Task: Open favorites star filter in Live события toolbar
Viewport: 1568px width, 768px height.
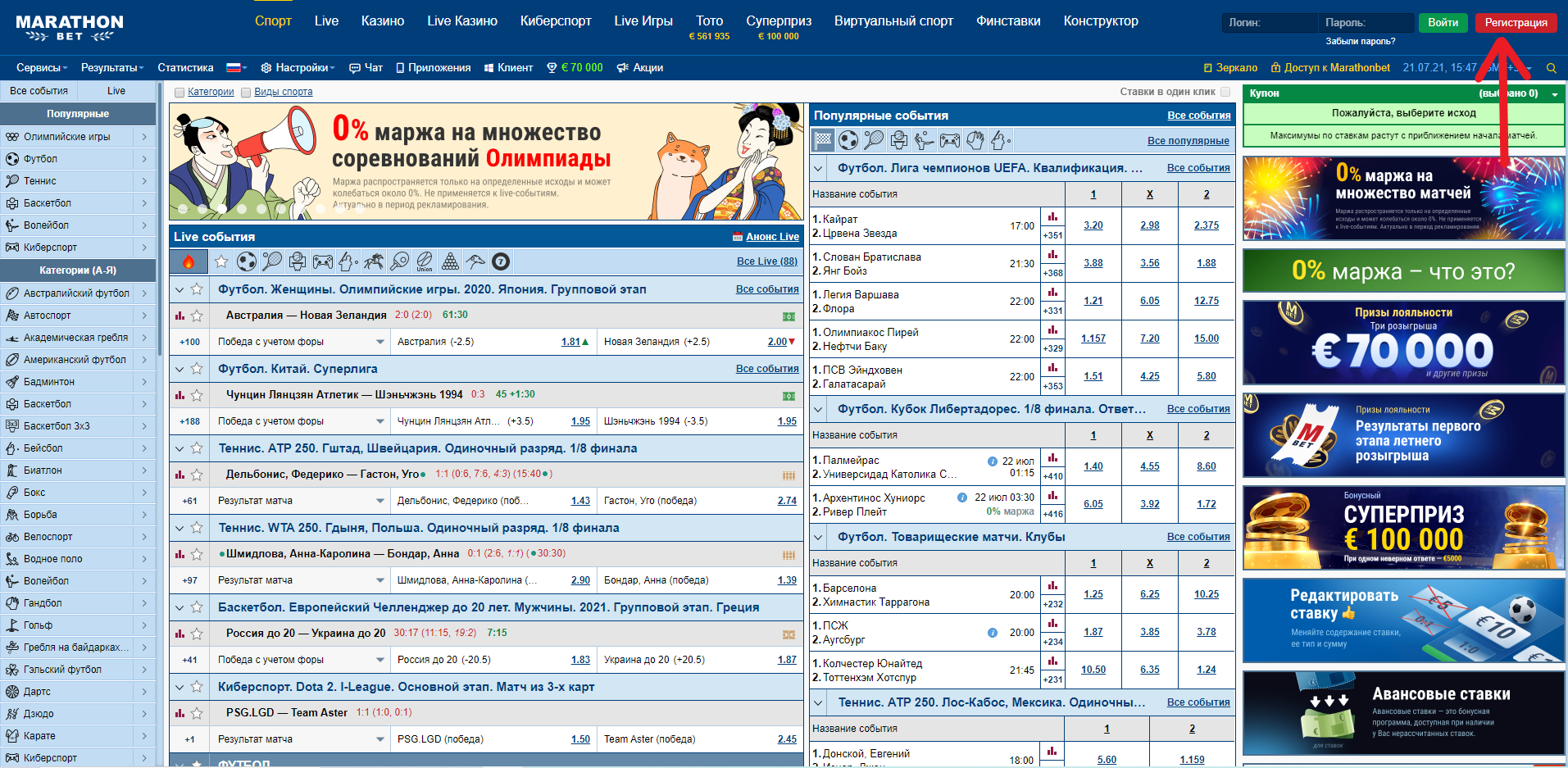Action: [x=221, y=261]
